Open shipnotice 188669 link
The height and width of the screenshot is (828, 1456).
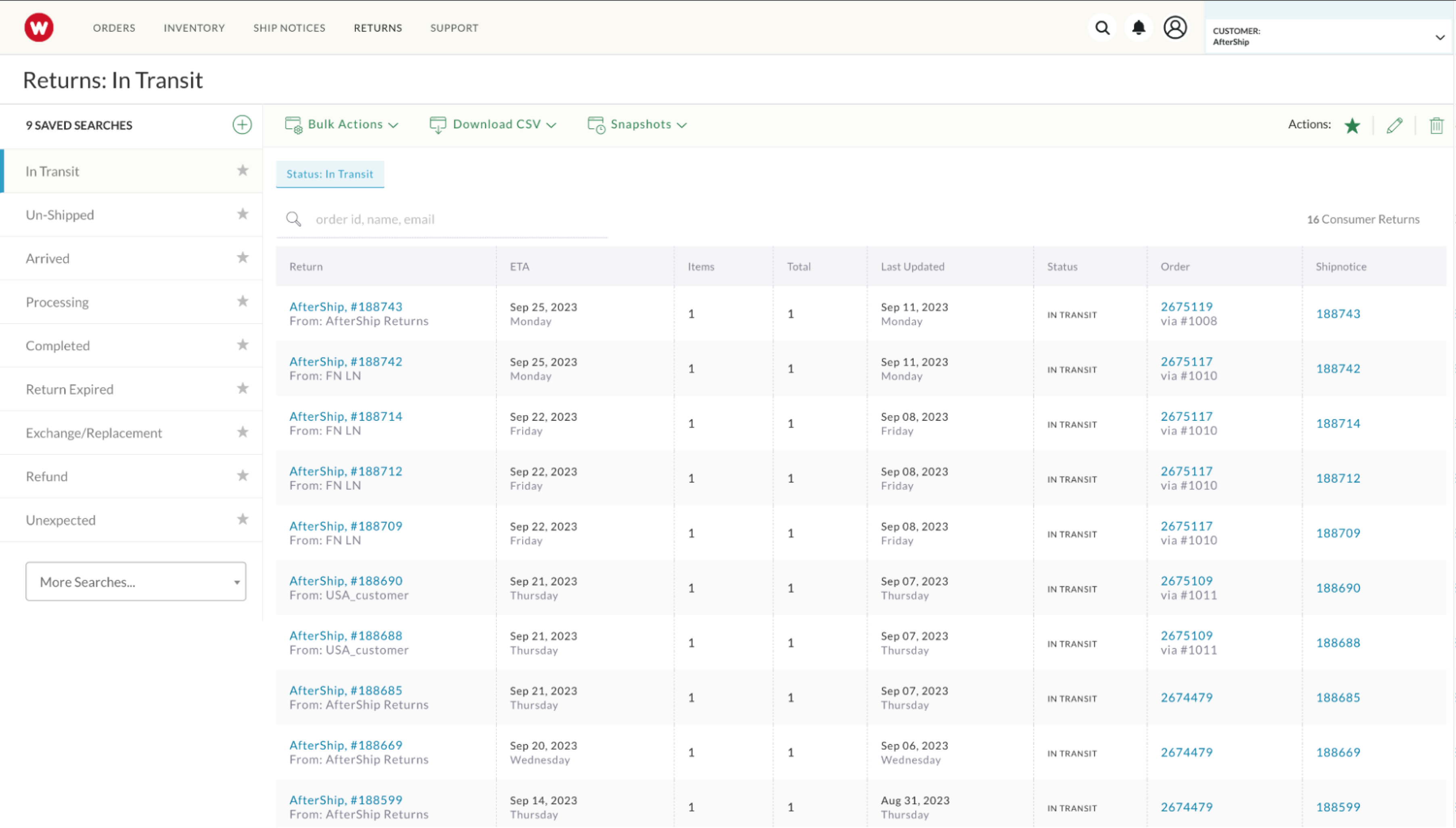(1338, 753)
